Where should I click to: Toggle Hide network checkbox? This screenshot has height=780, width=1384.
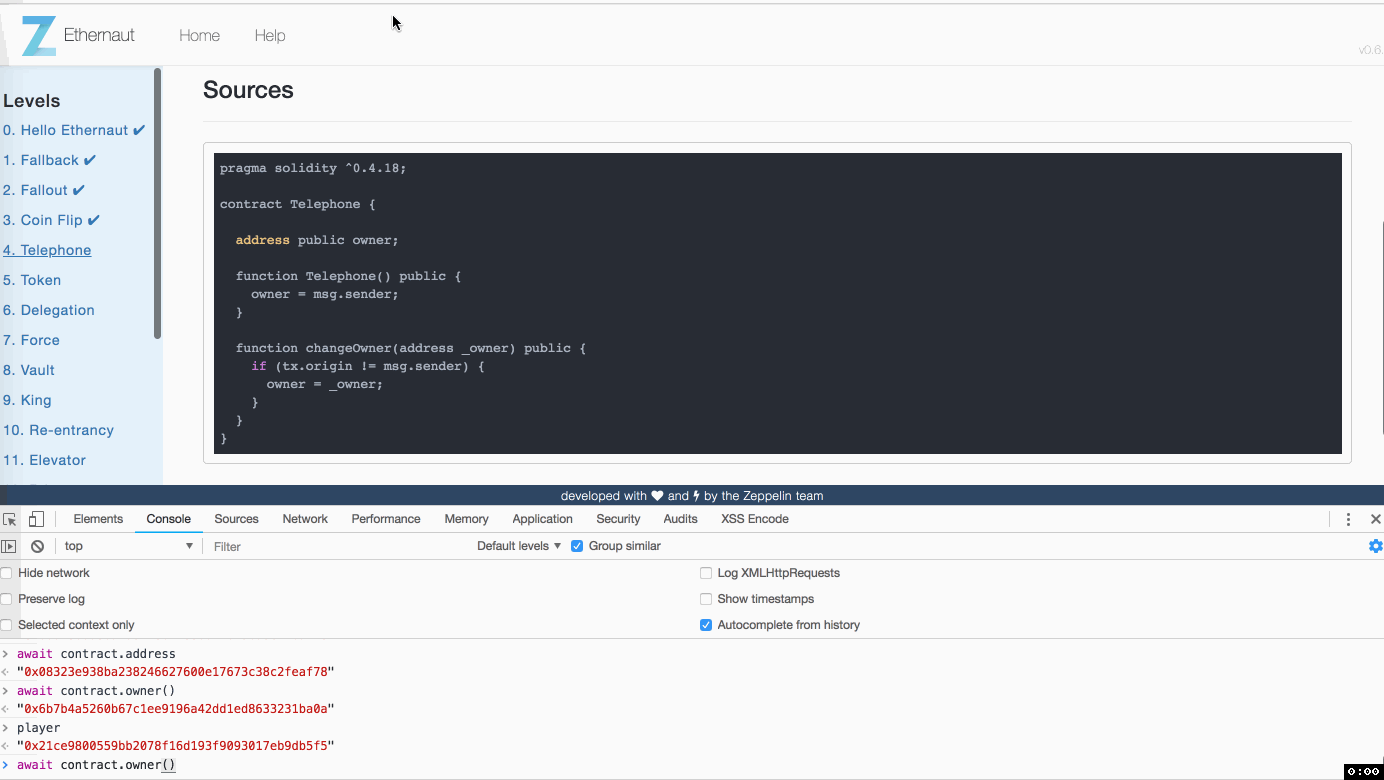pyautogui.click(x=6, y=573)
